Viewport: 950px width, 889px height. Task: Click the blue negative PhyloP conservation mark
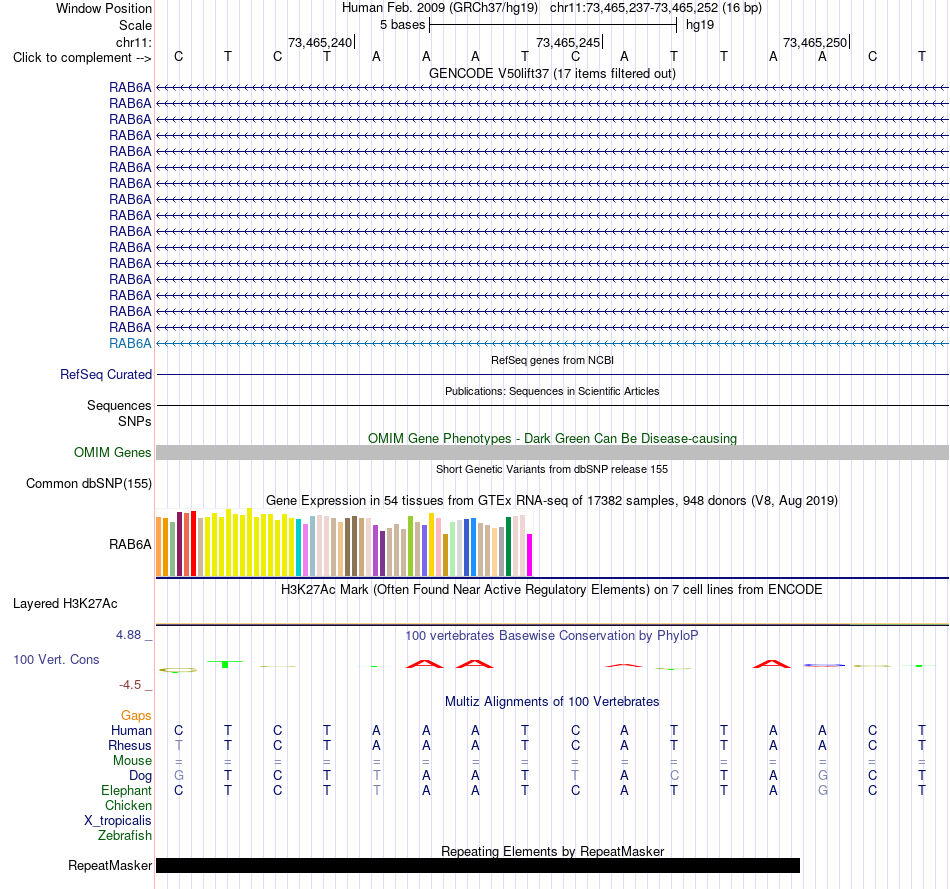[824, 665]
